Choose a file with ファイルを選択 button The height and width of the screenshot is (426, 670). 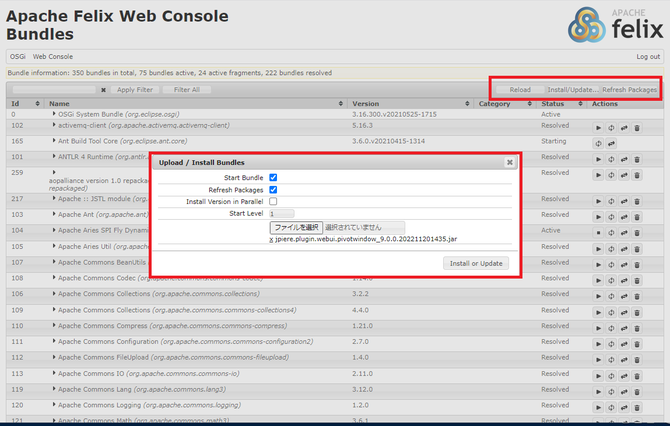(x=296, y=227)
